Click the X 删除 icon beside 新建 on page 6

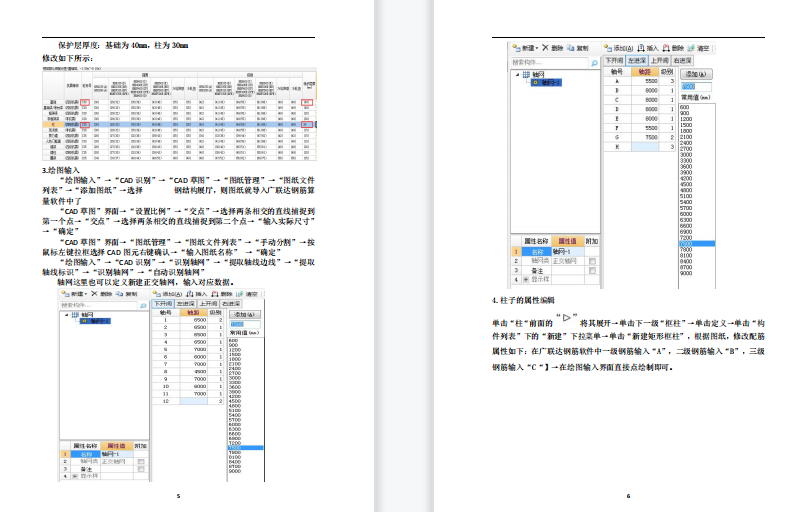tap(545, 47)
